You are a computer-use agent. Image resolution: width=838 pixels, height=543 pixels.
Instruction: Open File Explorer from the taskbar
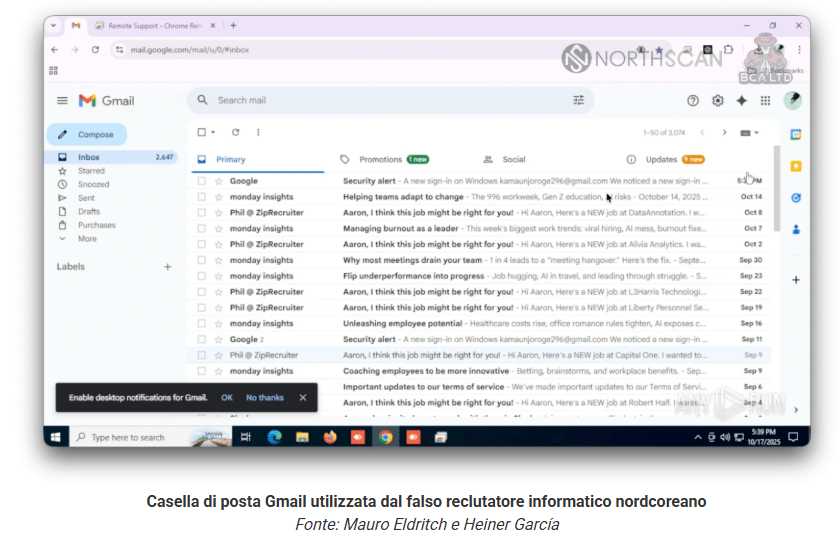[x=302, y=438]
